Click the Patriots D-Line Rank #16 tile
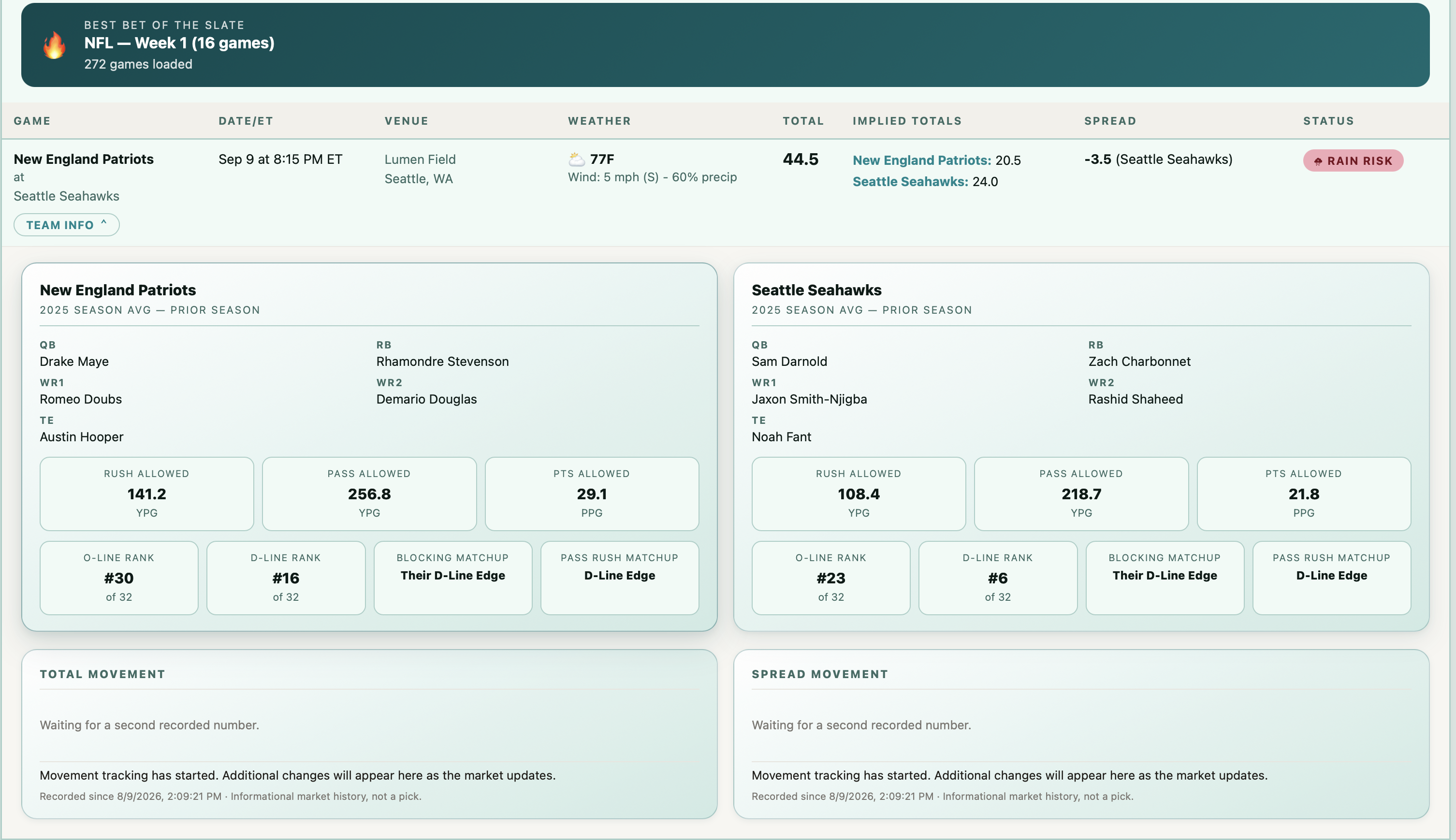This screenshot has height=840, width=1456. point(286,578)
